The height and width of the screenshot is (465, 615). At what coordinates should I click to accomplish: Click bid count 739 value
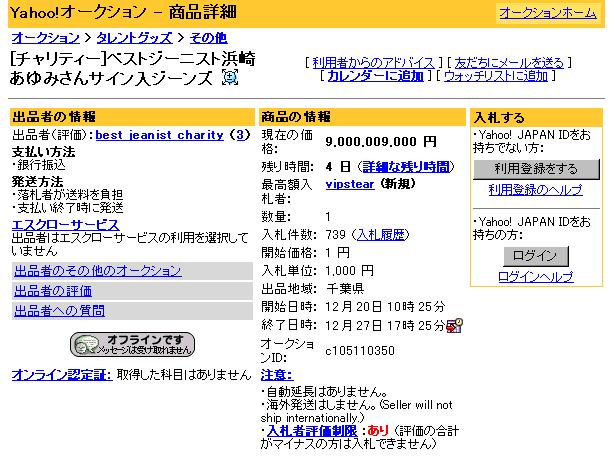click(x=335, y=235)
